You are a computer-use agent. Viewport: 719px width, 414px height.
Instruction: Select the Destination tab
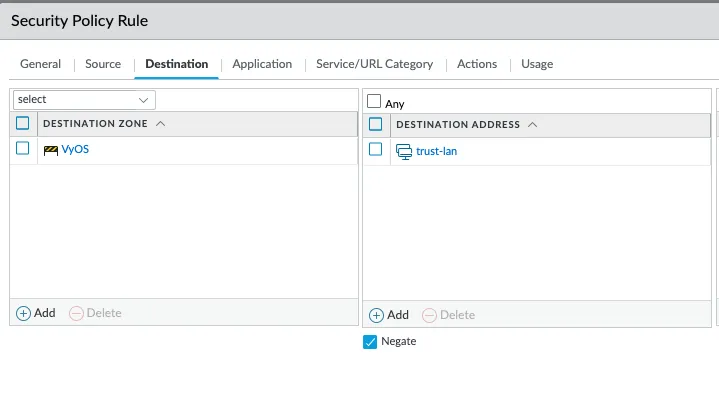click(177, 64)
